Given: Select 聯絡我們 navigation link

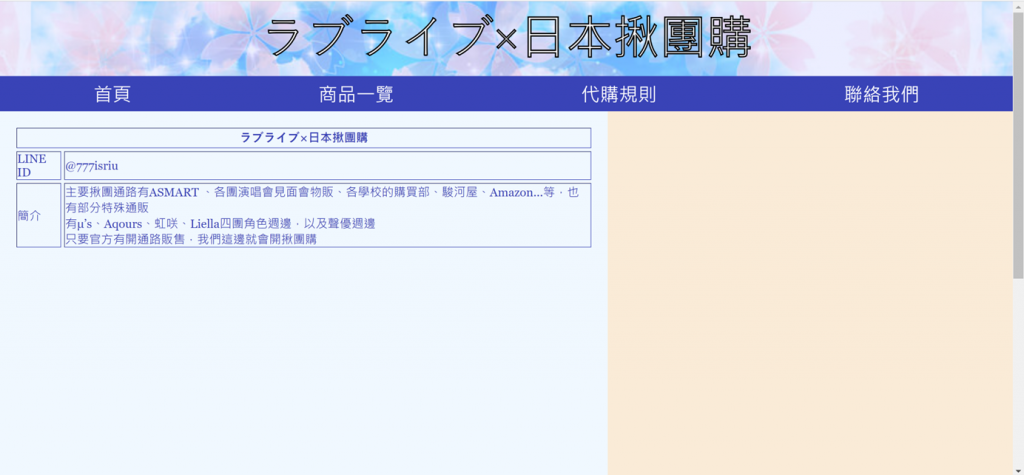Looking at the screenshot, I should click(x=881, y=94).
